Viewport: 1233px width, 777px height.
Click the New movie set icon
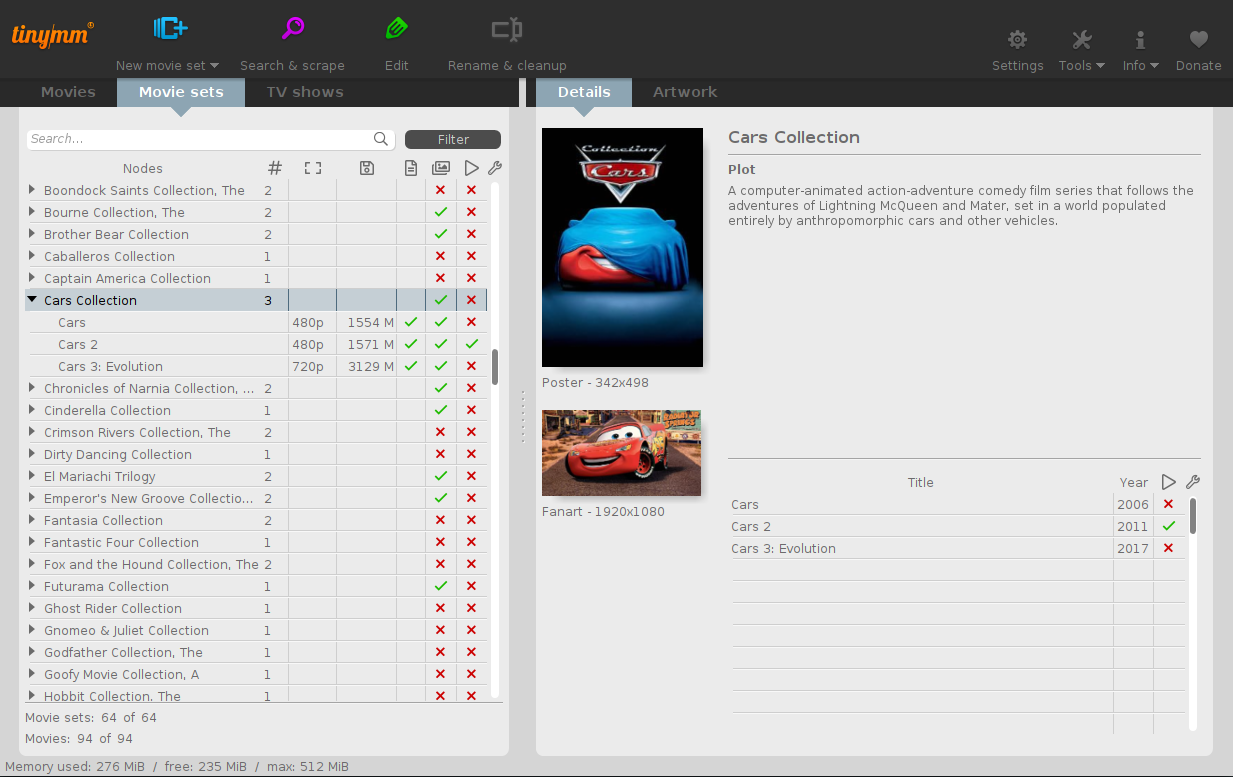[170, 29]
